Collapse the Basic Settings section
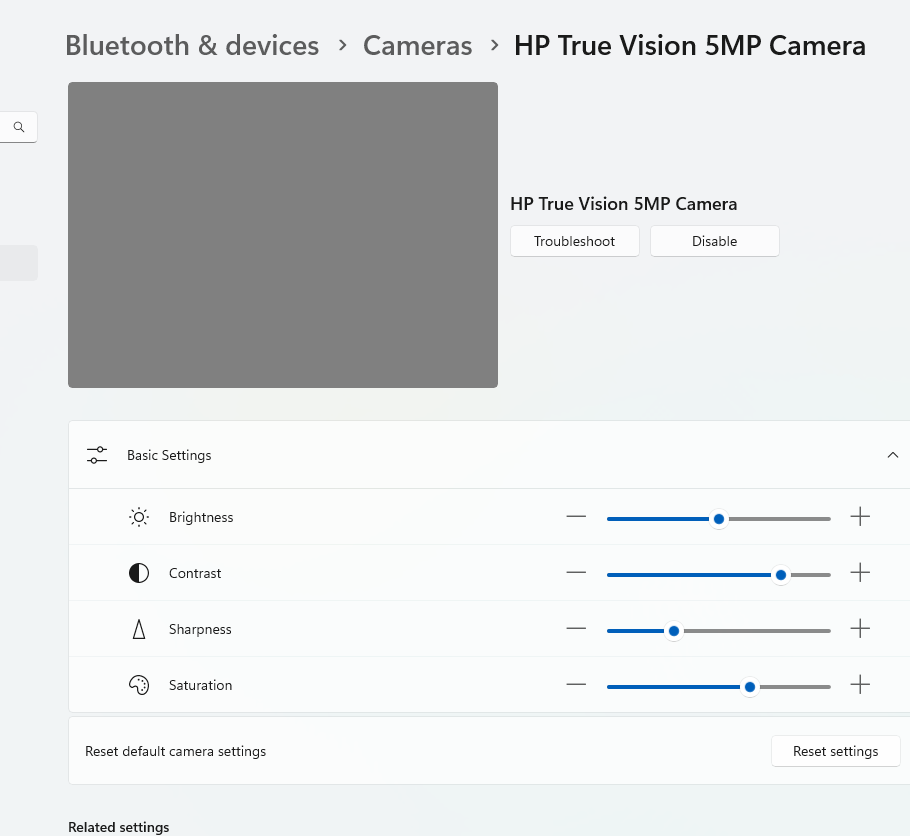 893,454
